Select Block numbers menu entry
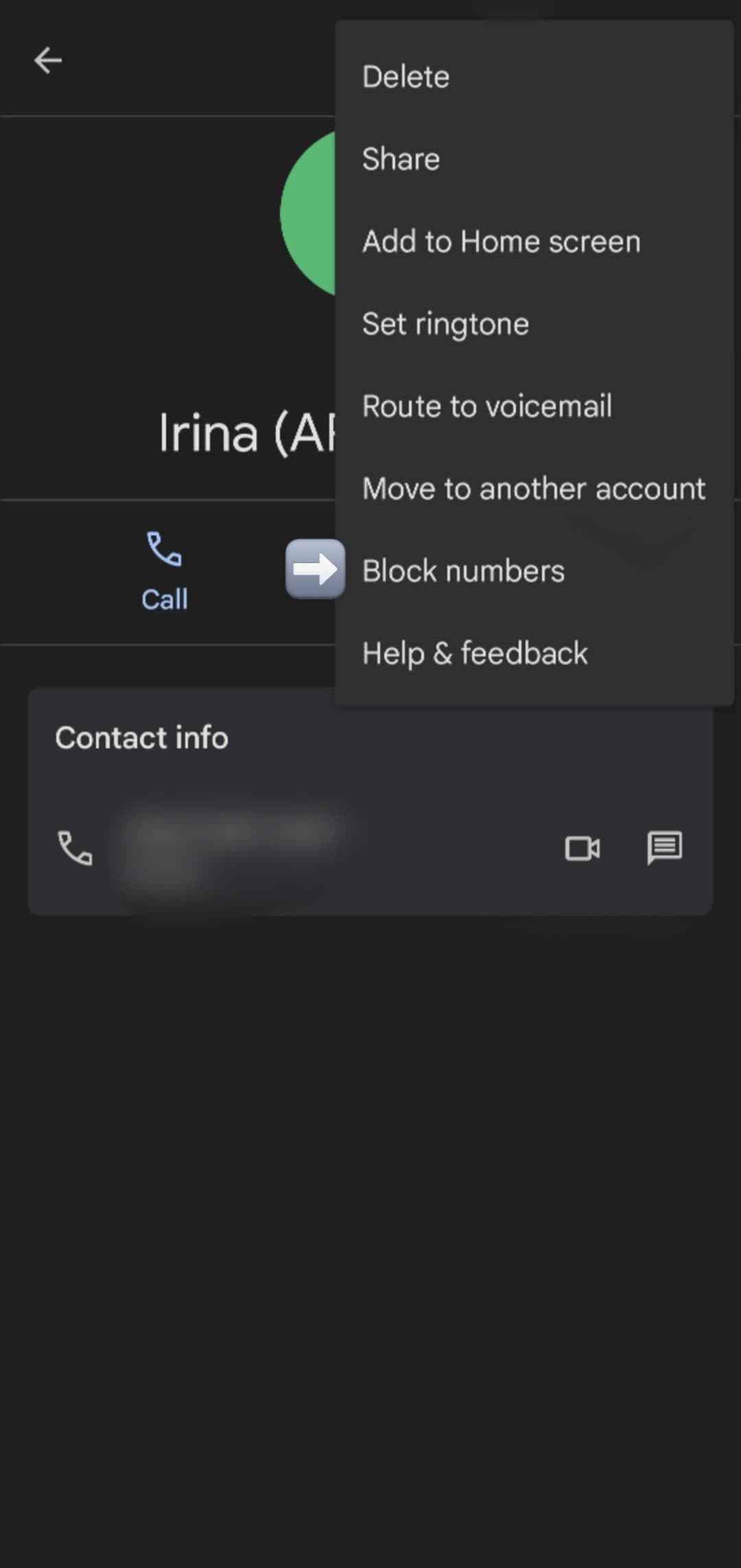 click(x=463, y=571)
